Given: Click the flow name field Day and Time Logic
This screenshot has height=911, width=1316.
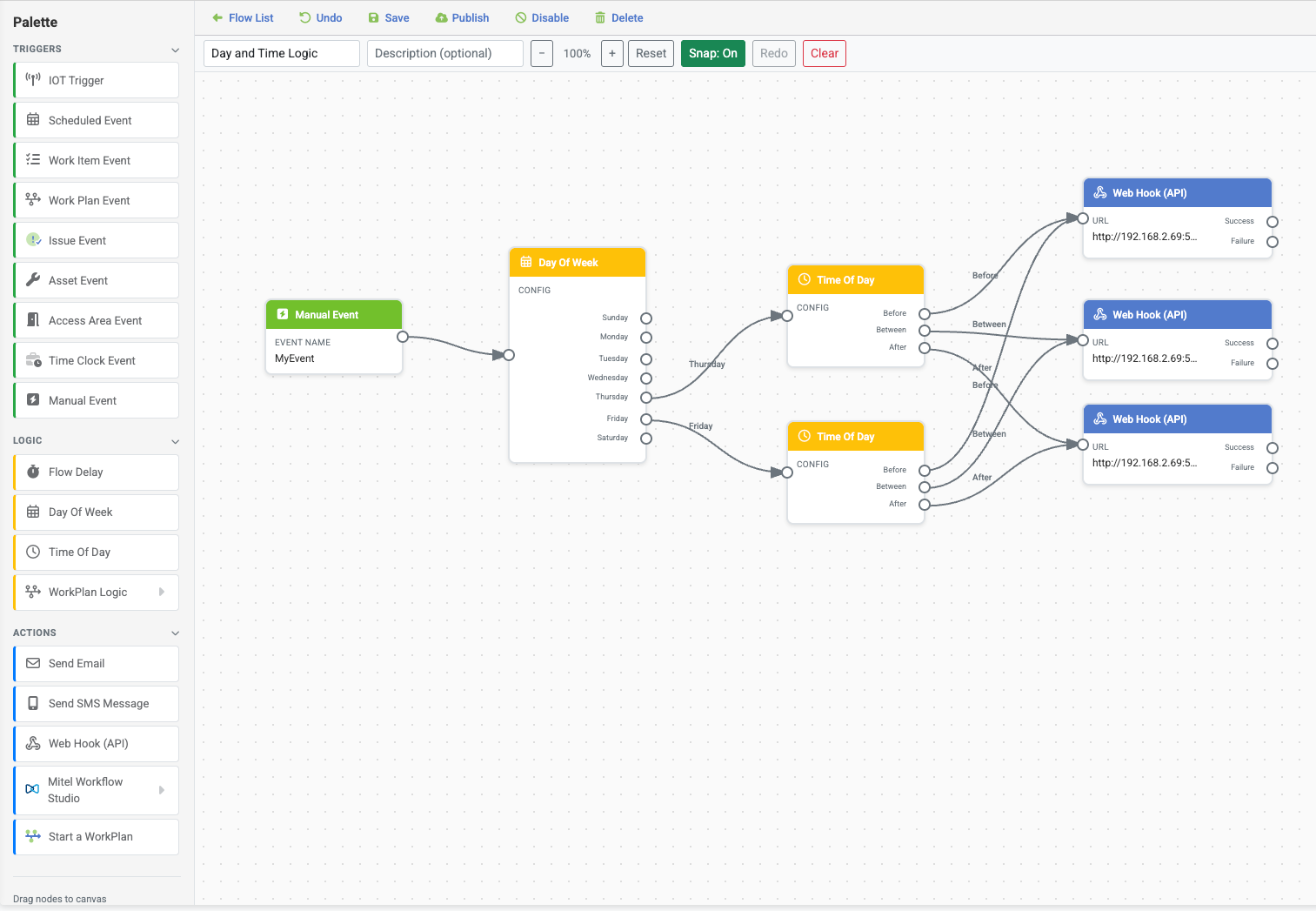Looking at the screenshot, I should 282,53.
